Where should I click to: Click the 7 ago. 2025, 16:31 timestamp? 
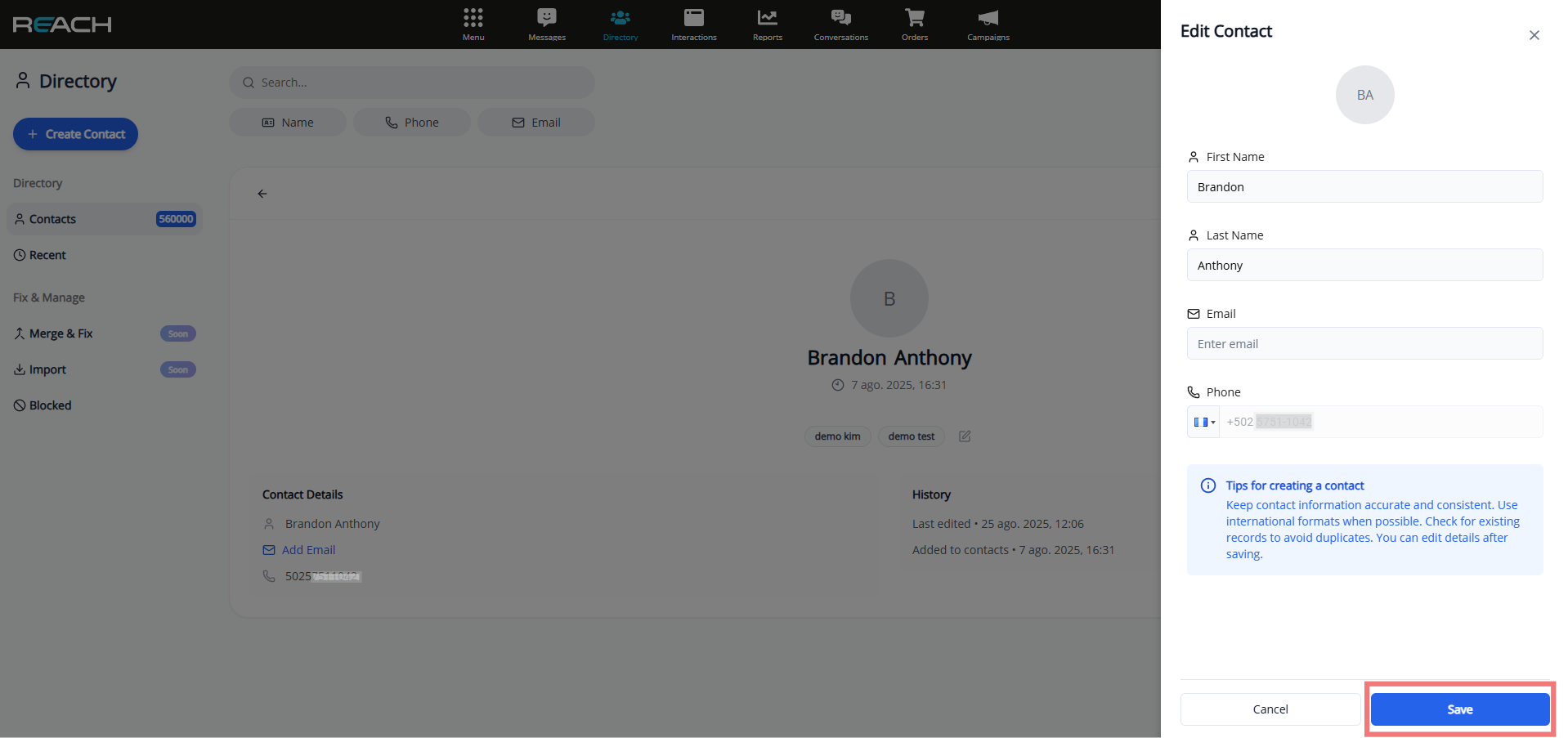[898, 385]
